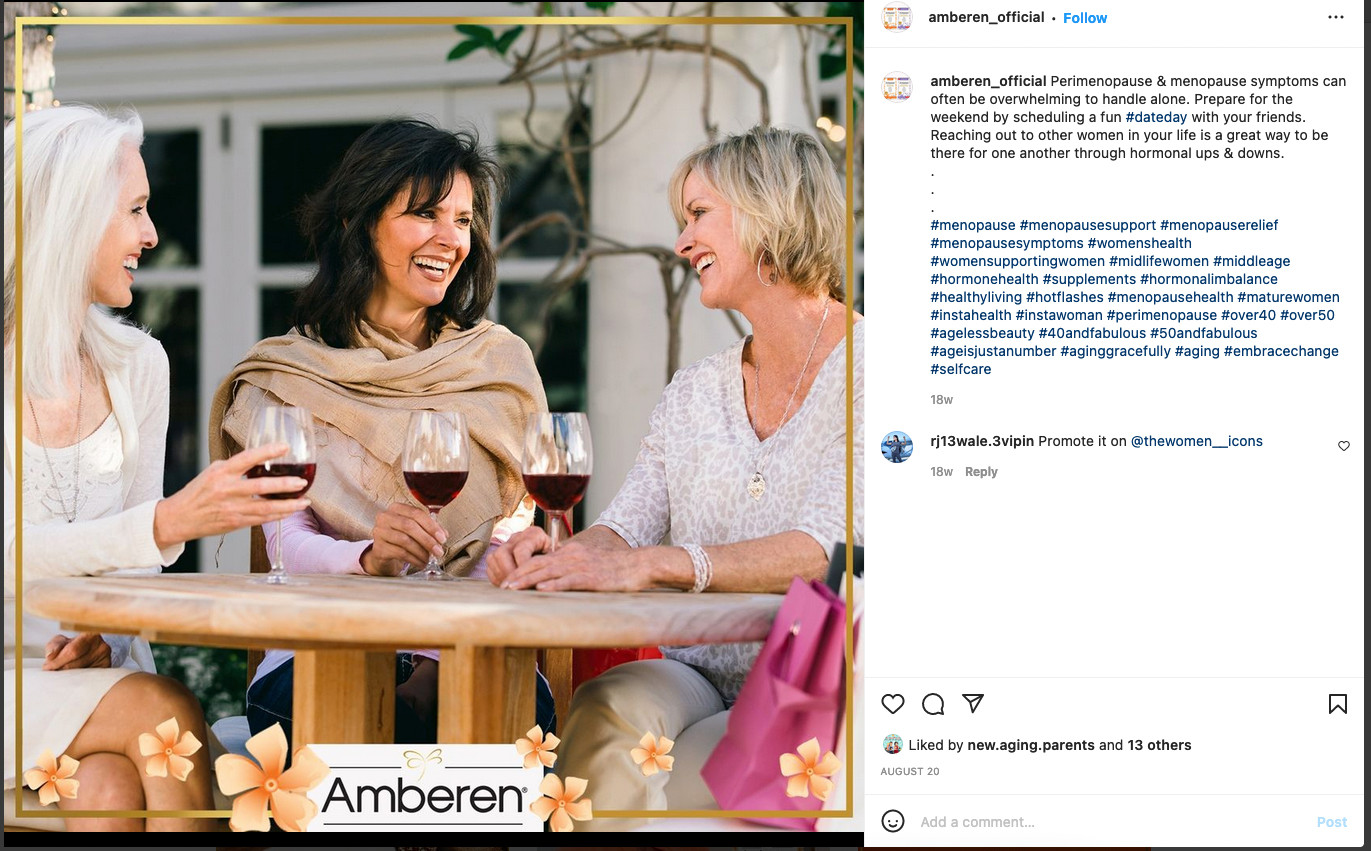
Task: Focus the Add a comment field
Action: tap(1110, 822)
